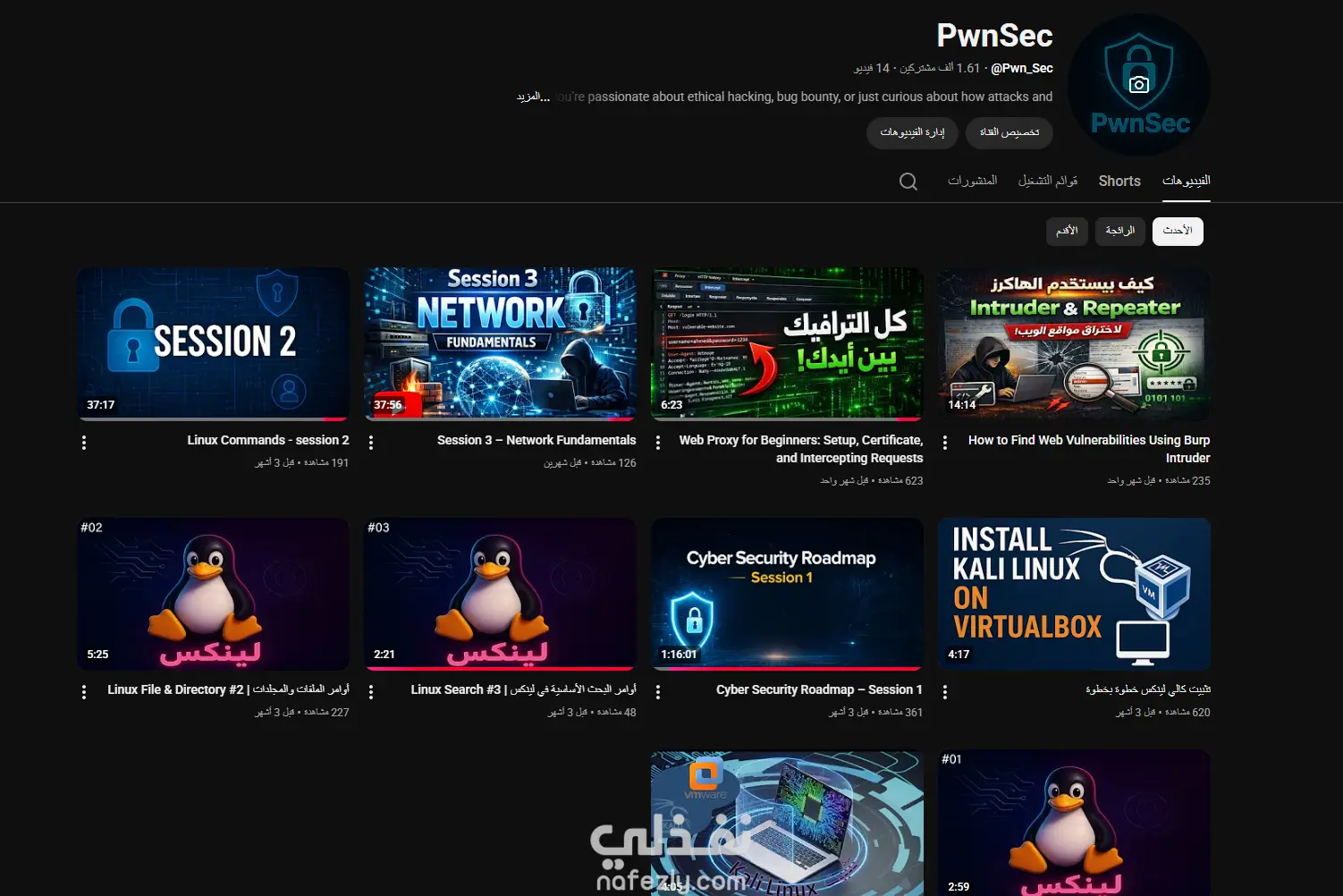Viewport: 1343px width, 896px height.
Task: Open the kebab menu for the Burp Intruder video
Action: pos(945,443)
